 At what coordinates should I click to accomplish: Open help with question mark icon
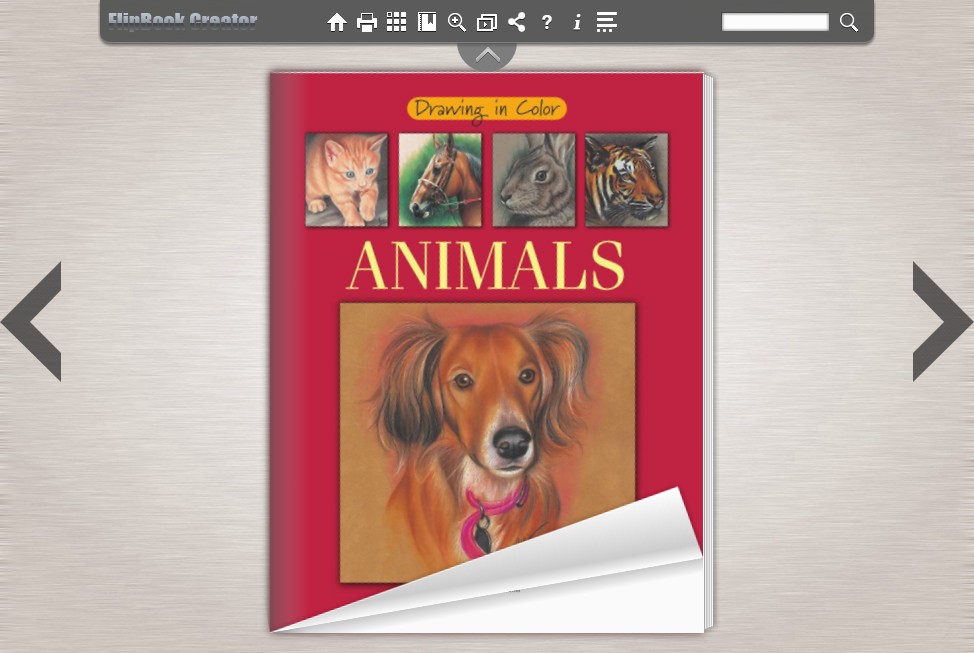(547, 22)
